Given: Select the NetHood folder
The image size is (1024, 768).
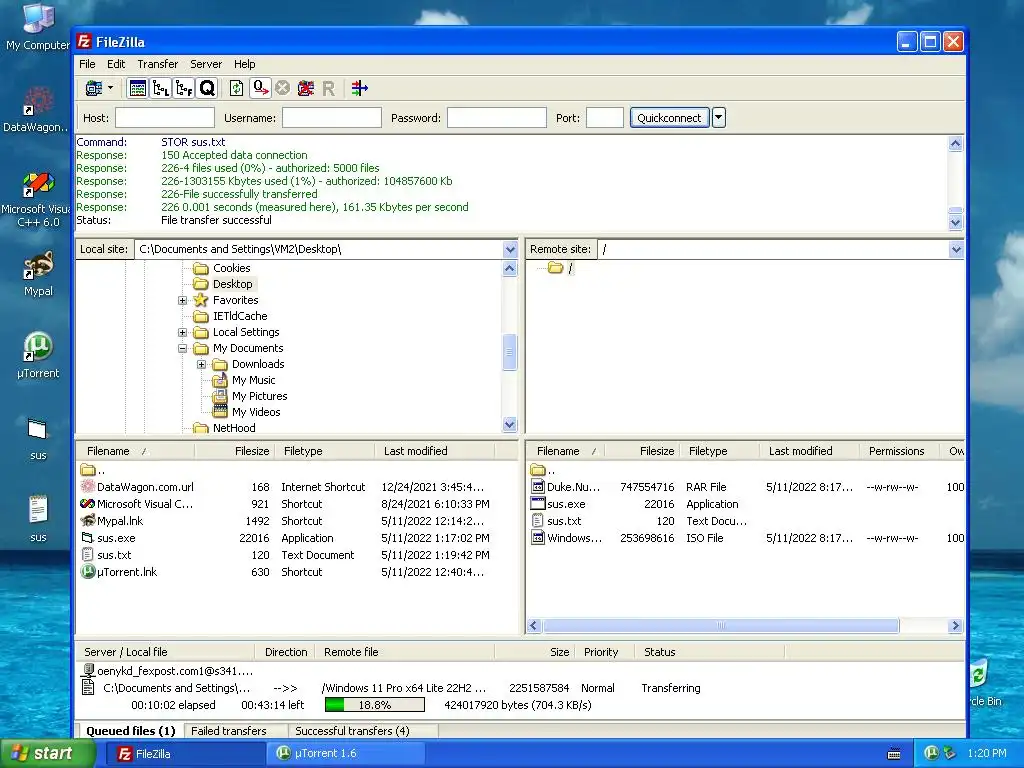Looking at the screenshot, I should coord(234,428).
